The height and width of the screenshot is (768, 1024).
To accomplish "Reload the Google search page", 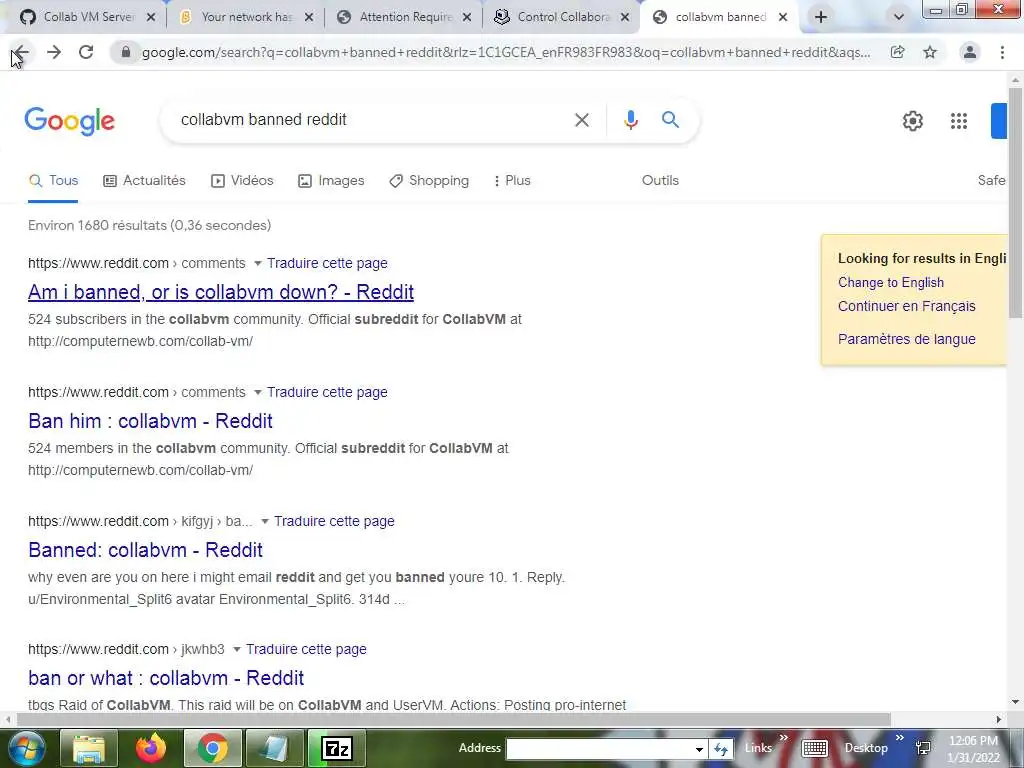I will point(86,52).
